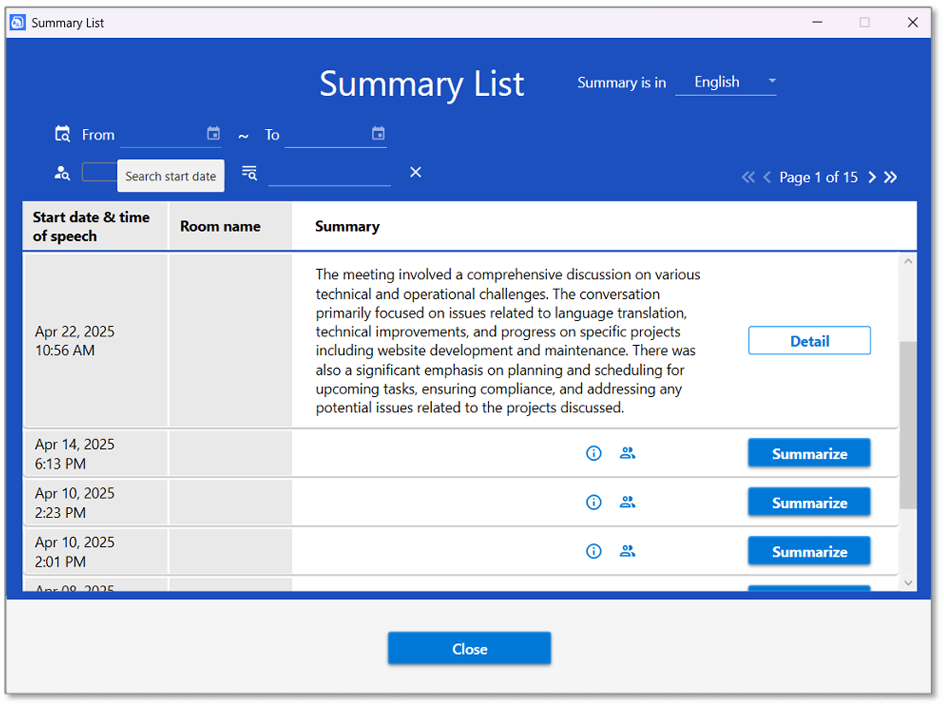Click the list's vertical scrollbar thumb
Screen dimensions: 944x706
pos(908,425)
